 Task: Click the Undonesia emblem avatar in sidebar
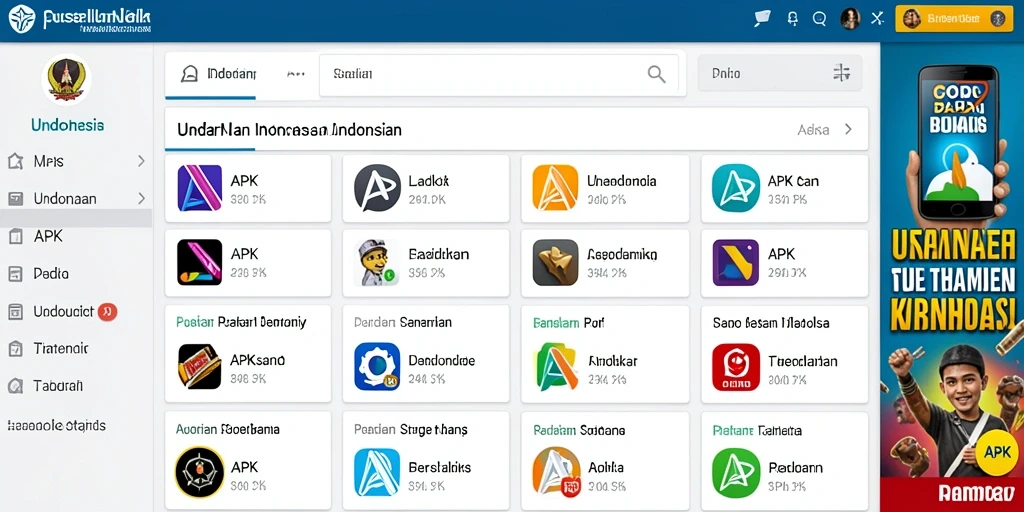point(66,80)
